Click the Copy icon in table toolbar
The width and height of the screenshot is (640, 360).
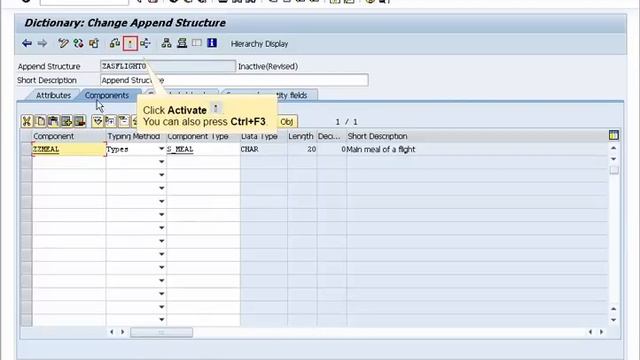40,121
